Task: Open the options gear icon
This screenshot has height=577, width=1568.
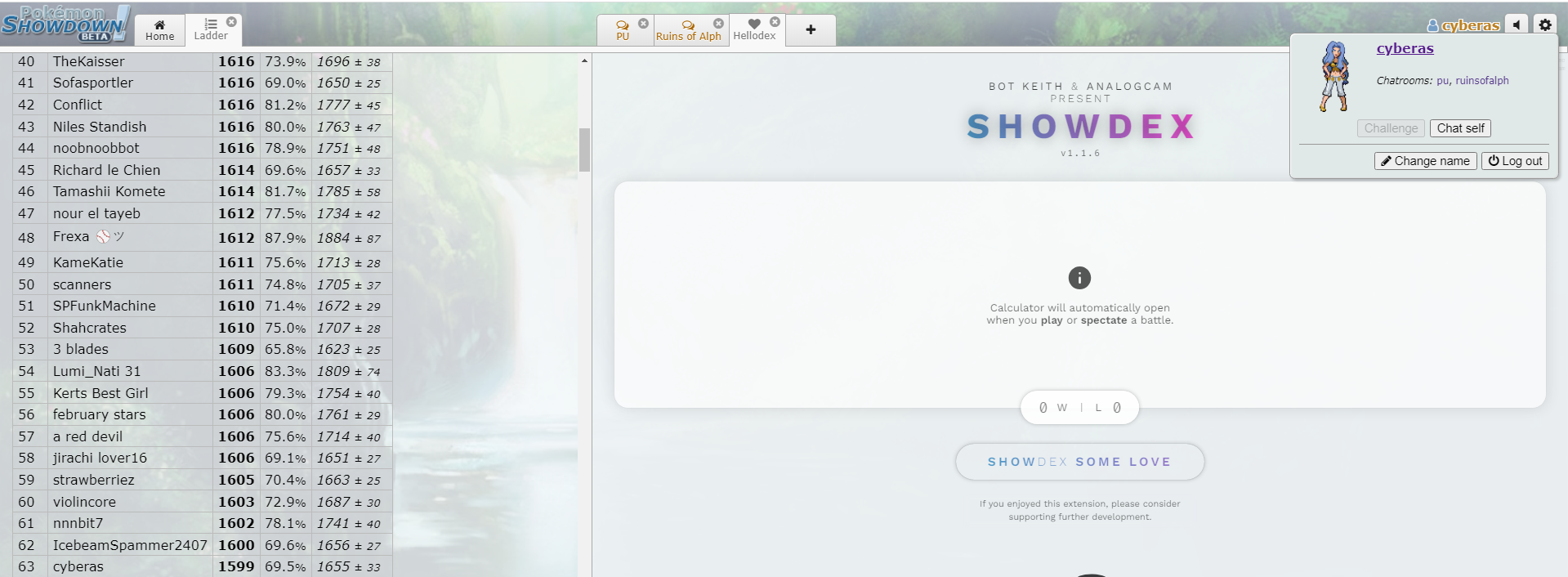Action: tap(1544, 25)
